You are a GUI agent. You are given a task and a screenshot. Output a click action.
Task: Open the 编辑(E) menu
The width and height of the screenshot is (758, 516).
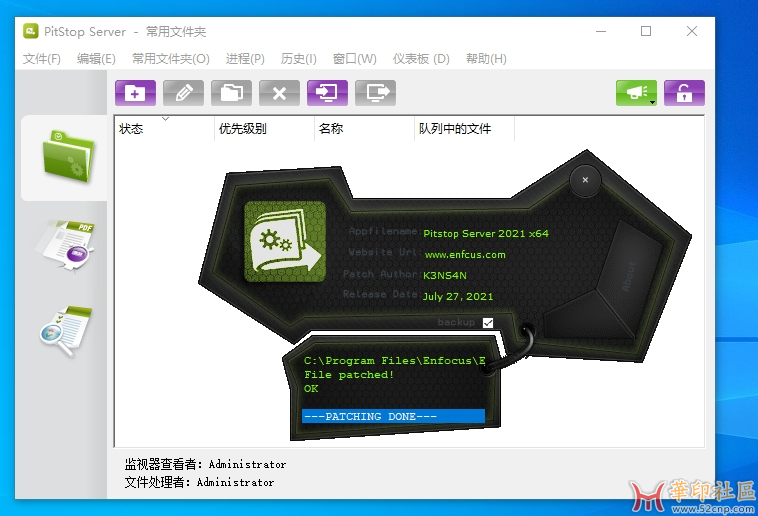click(96, 59)
